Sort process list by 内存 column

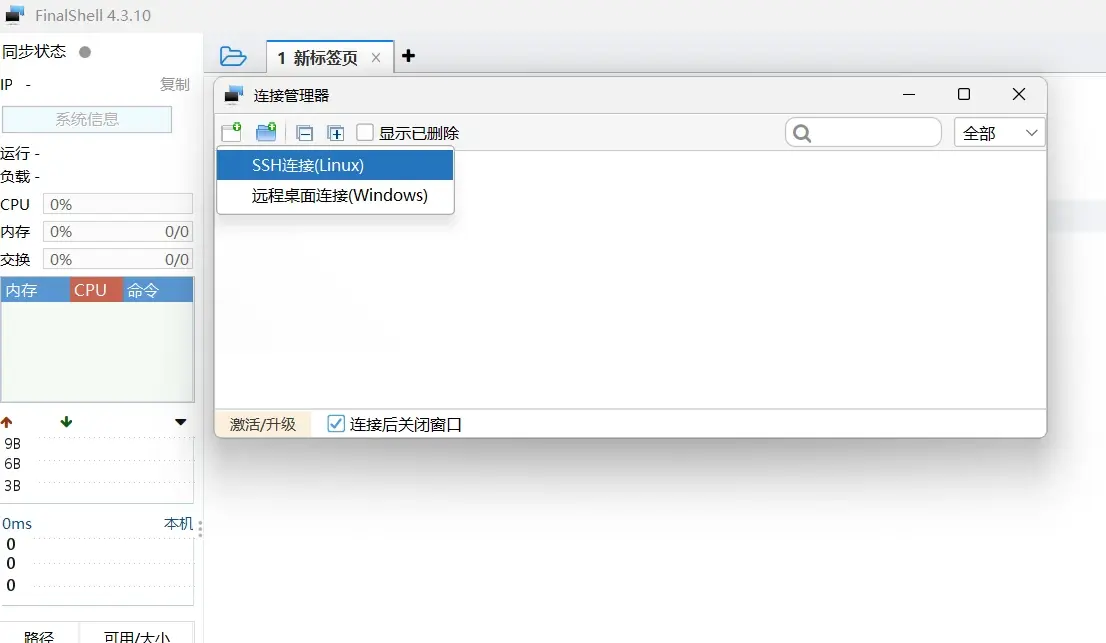35,290
